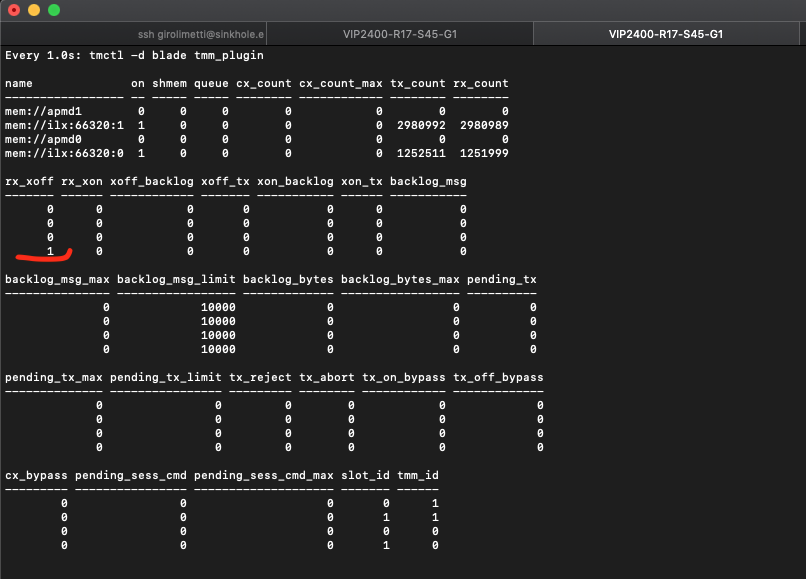Click the 'backlog_bytes' column header
Image resolution: width=806 pixels, height=579 pixels.
(x=288, y=280)
